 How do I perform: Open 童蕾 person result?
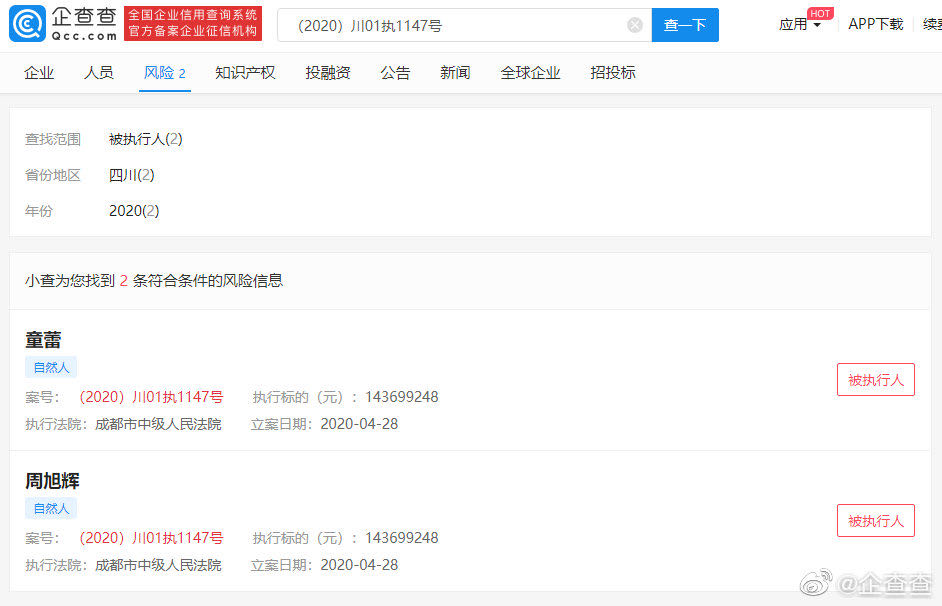point(43,340)
